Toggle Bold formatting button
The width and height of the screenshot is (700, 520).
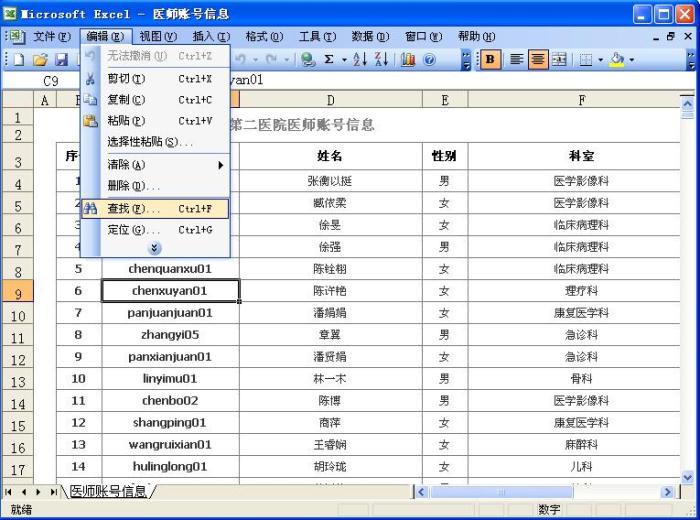point(492,60)
